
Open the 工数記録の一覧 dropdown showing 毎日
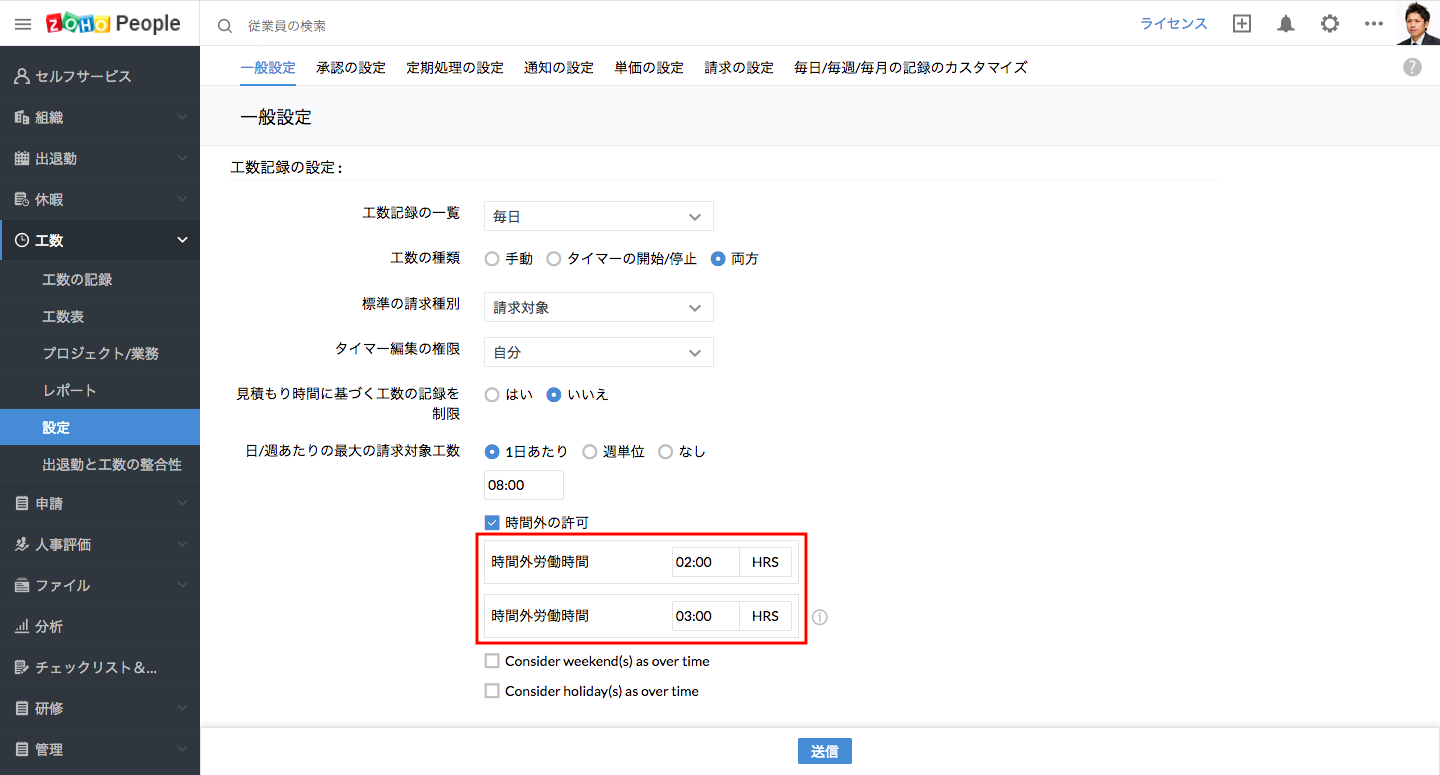point(598,216)
